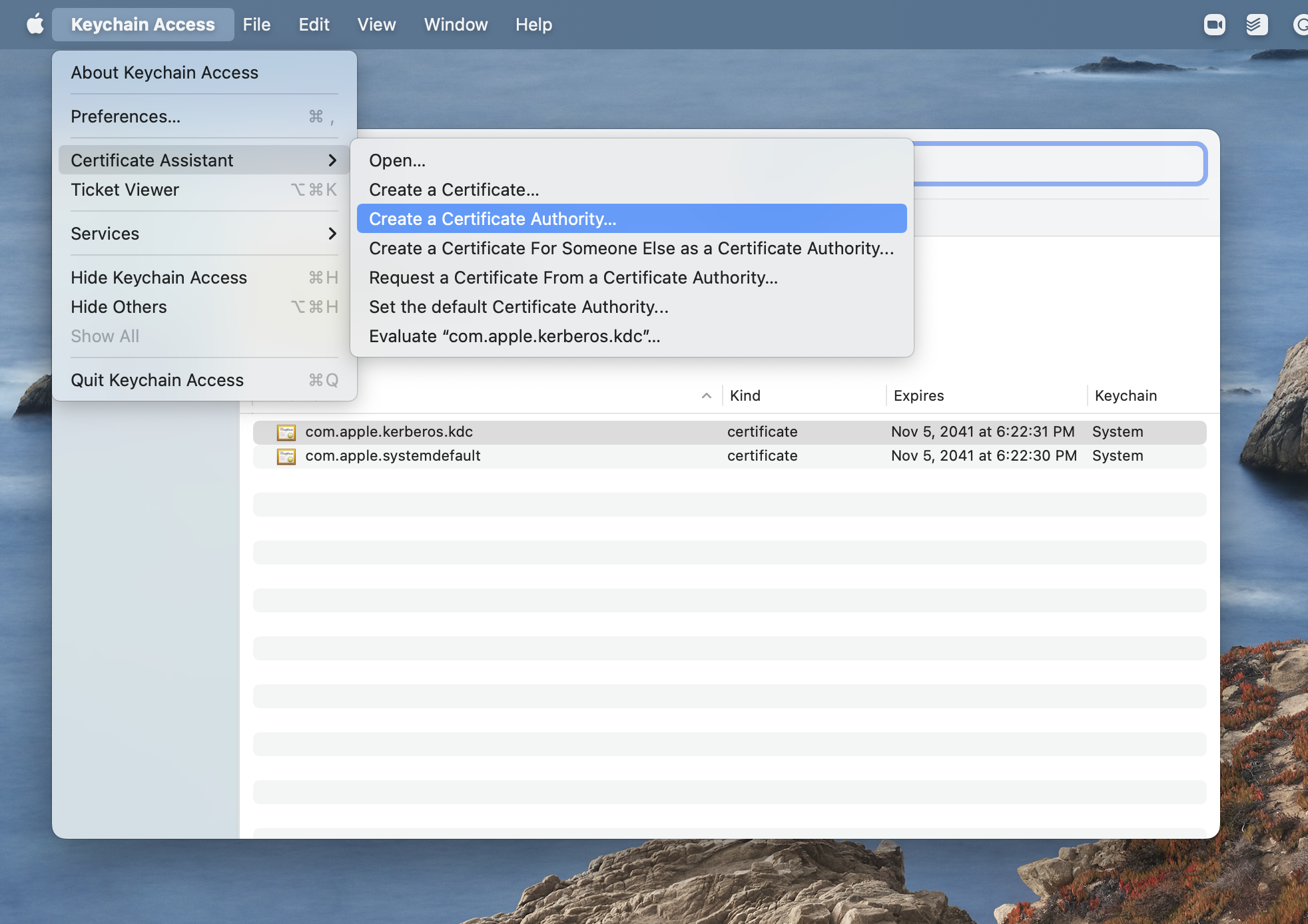This screenshot has width=1308, height=924.
Task: Select Open… in Certificate Assistant submenu
Action: [x=632, y=160]
